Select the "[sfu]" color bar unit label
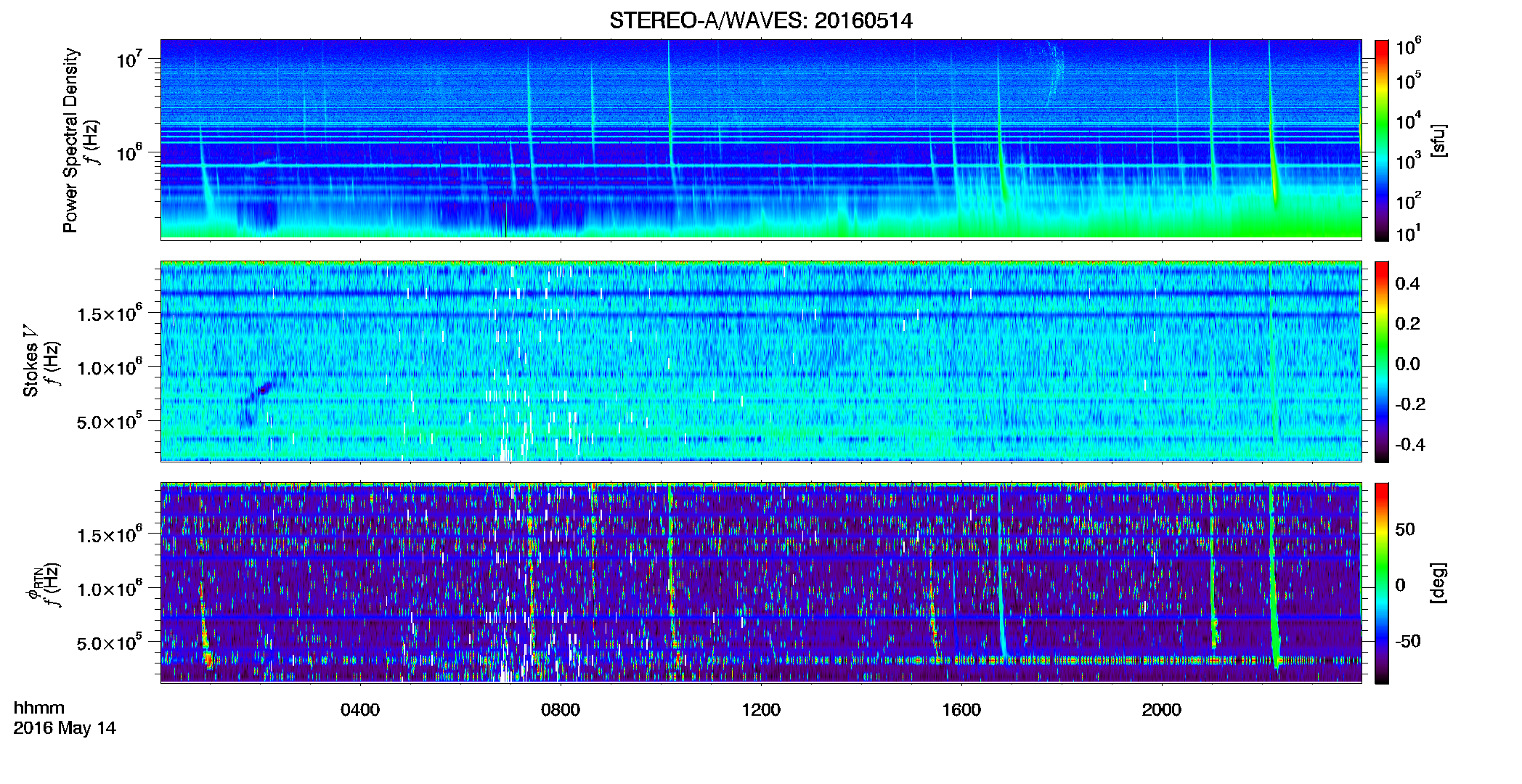 point(1439,141)
